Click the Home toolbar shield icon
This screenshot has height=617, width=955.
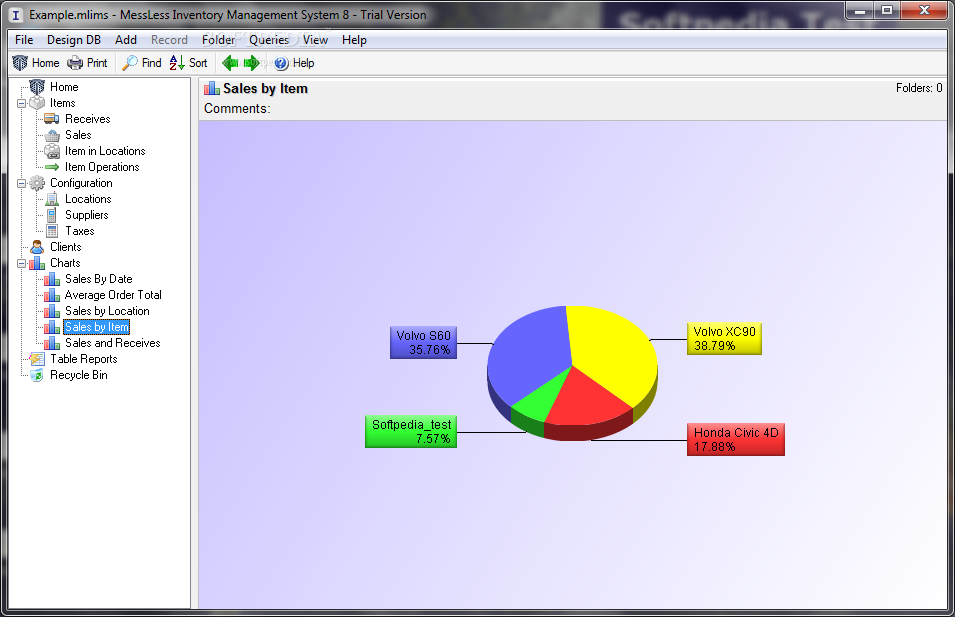(20, 63)
